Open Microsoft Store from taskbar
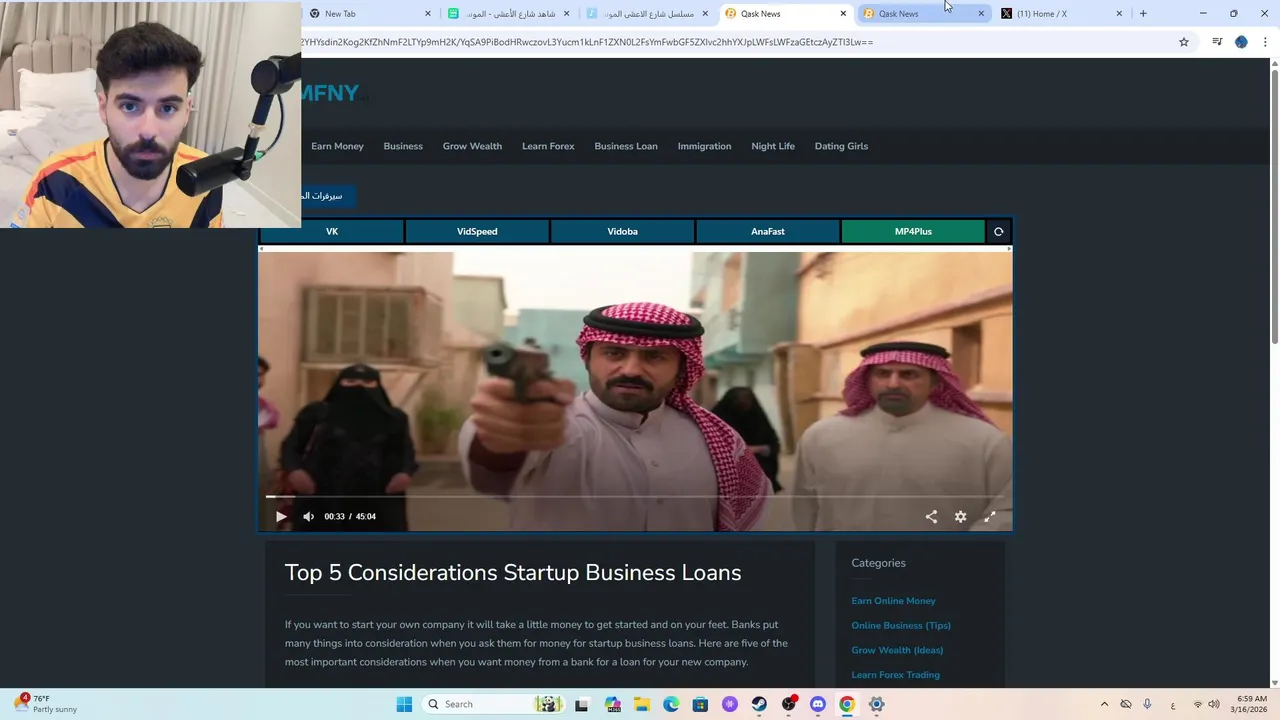Screen dimensions: 1280x720 (700, 704)
